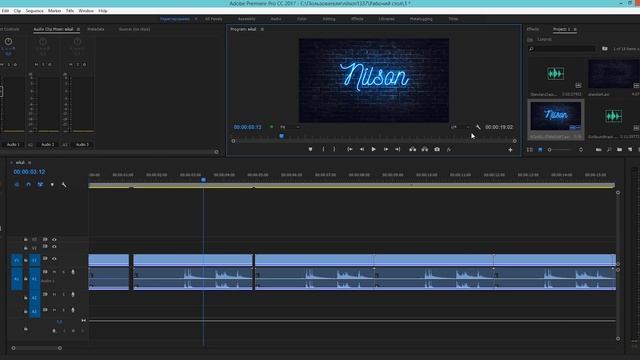Open the Sequence menu

click(34, 11)
